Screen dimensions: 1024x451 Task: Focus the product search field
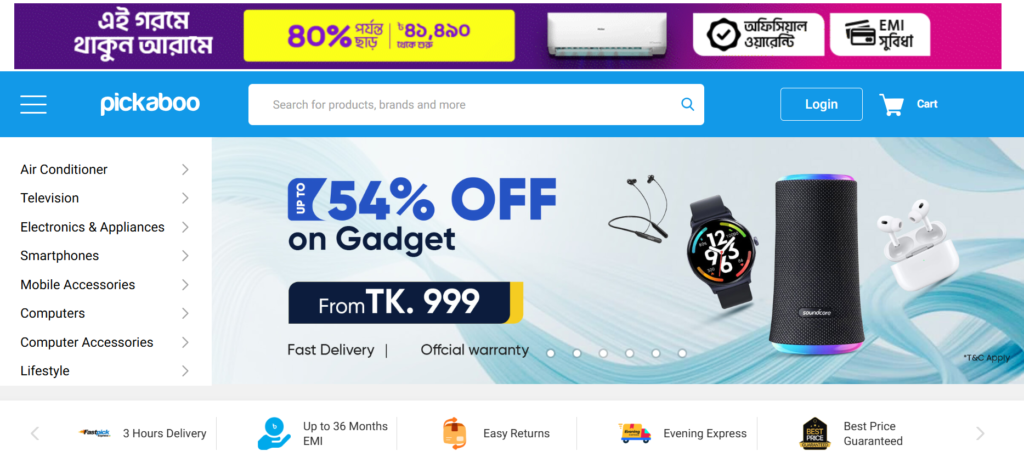click(475, 104)
